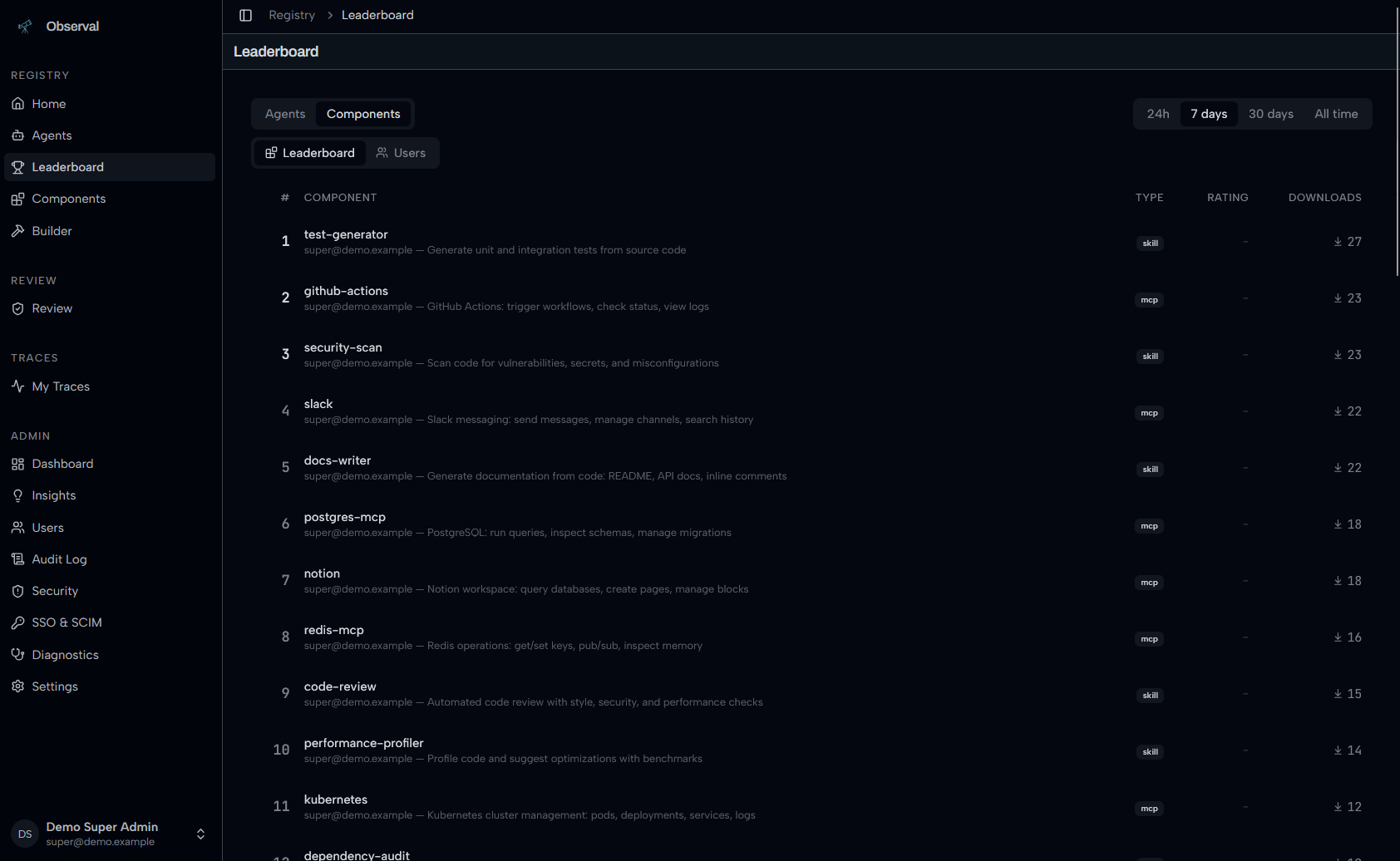Click the DS user avatar

click(x=25, y=834)
